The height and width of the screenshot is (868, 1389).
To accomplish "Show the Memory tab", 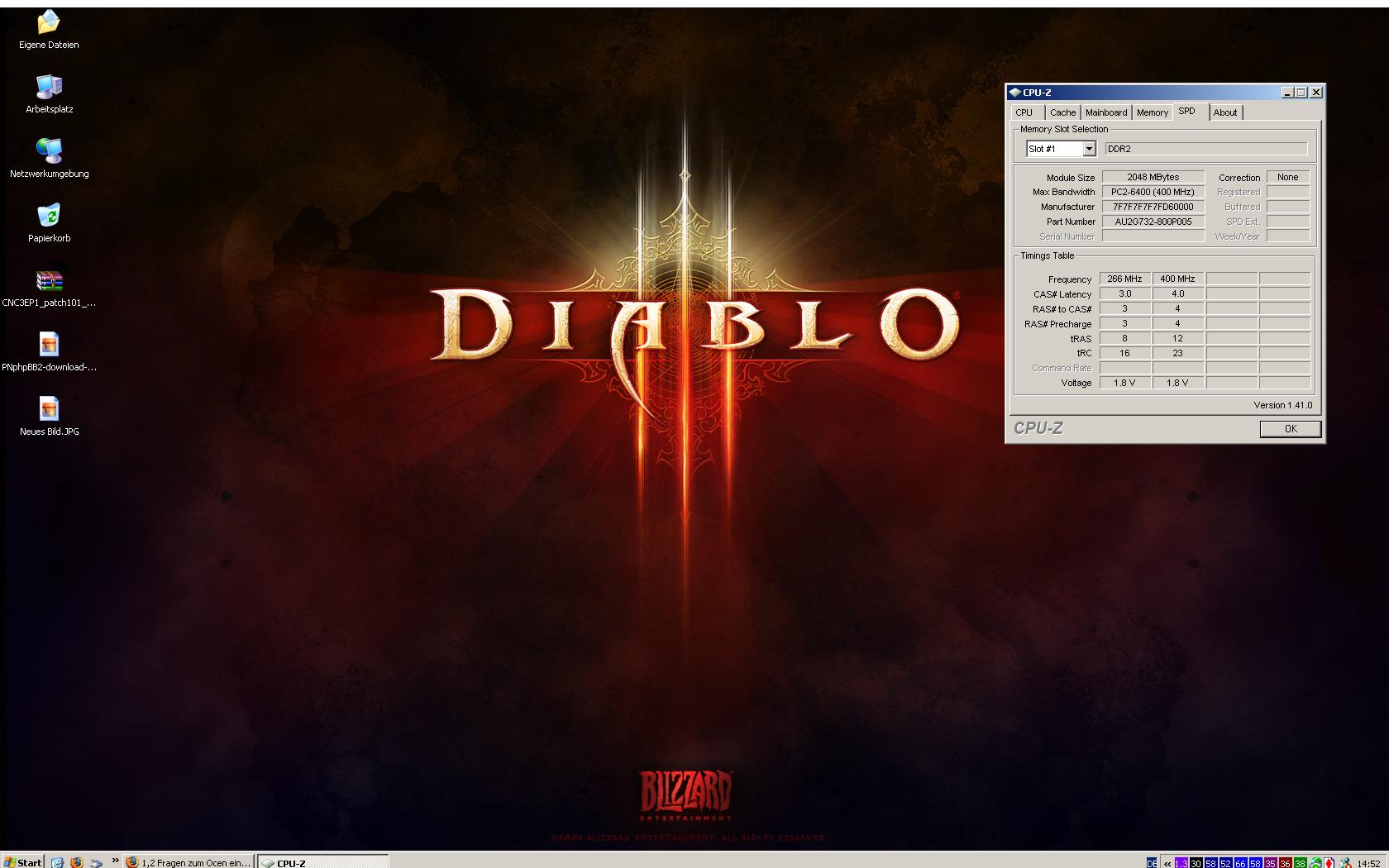I will click(1153, 112).
